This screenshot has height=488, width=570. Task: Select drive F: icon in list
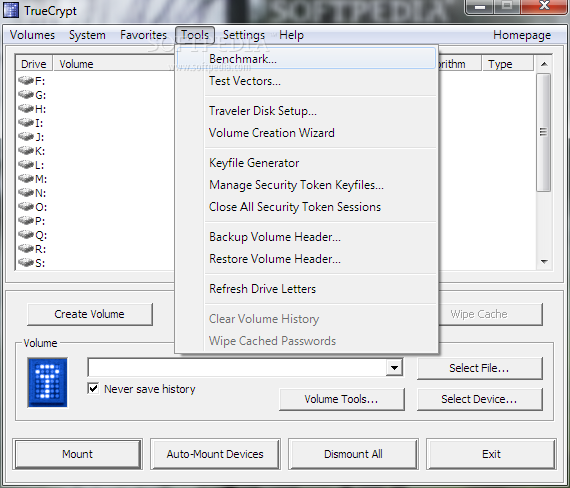tap(25, 80)
